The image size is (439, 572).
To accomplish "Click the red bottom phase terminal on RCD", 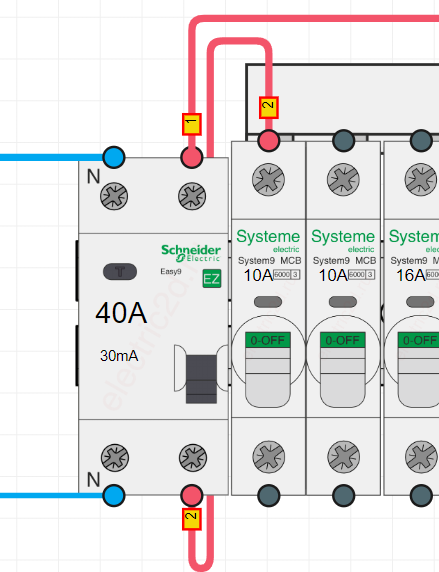I will point(192,495).
